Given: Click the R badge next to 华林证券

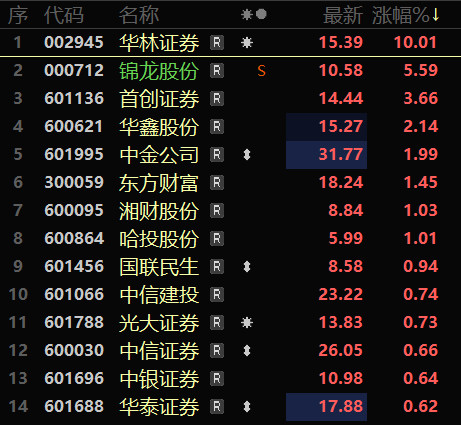Looking at the screenshot, I should [x=217, y=43].
